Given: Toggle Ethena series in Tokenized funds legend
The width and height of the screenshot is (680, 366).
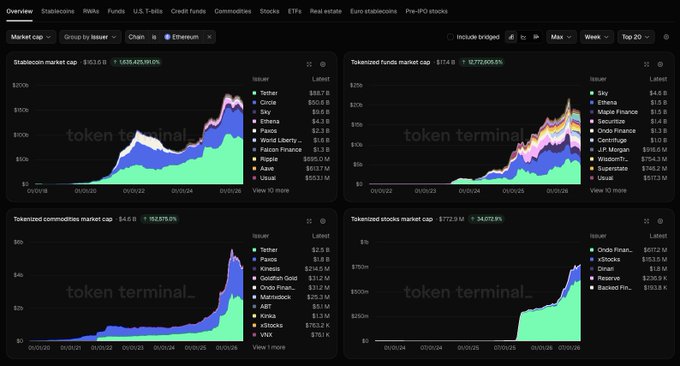Looking at the screenshot, I should click(628, 103).
